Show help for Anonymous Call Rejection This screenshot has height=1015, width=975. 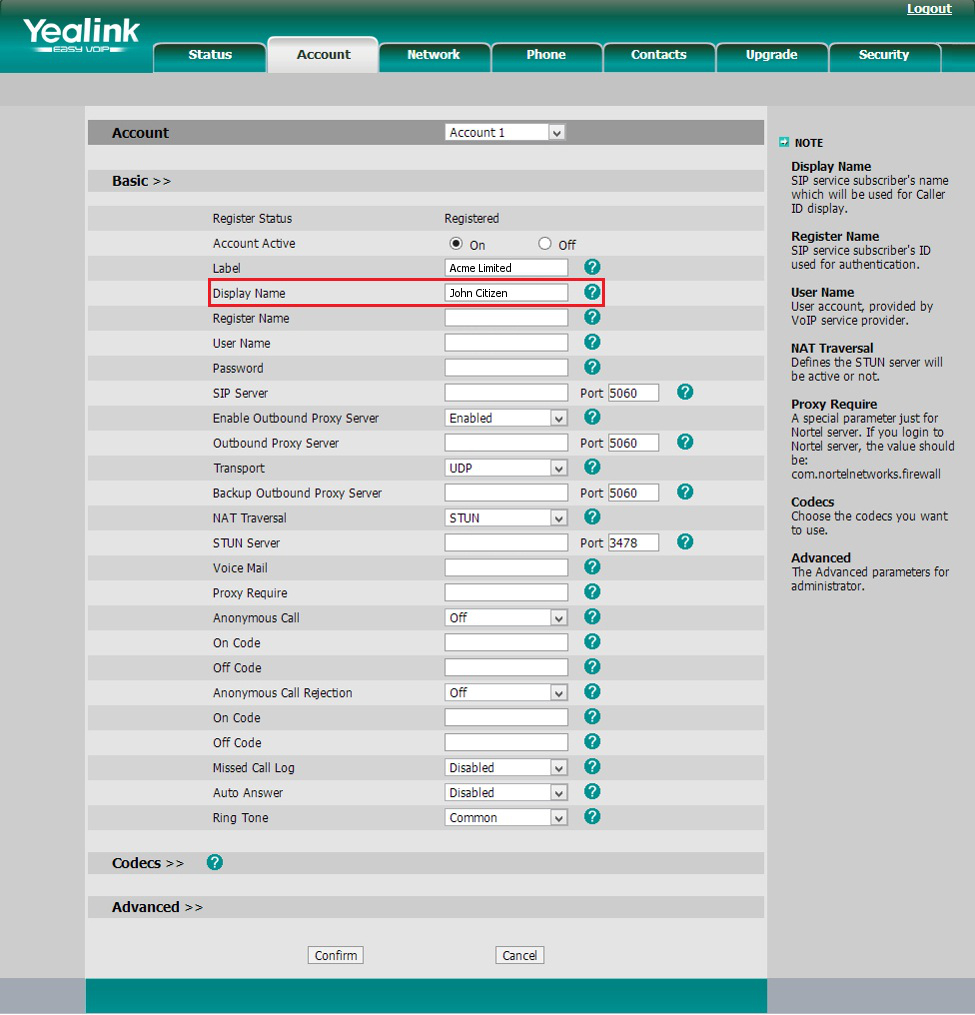click(592, 692)
